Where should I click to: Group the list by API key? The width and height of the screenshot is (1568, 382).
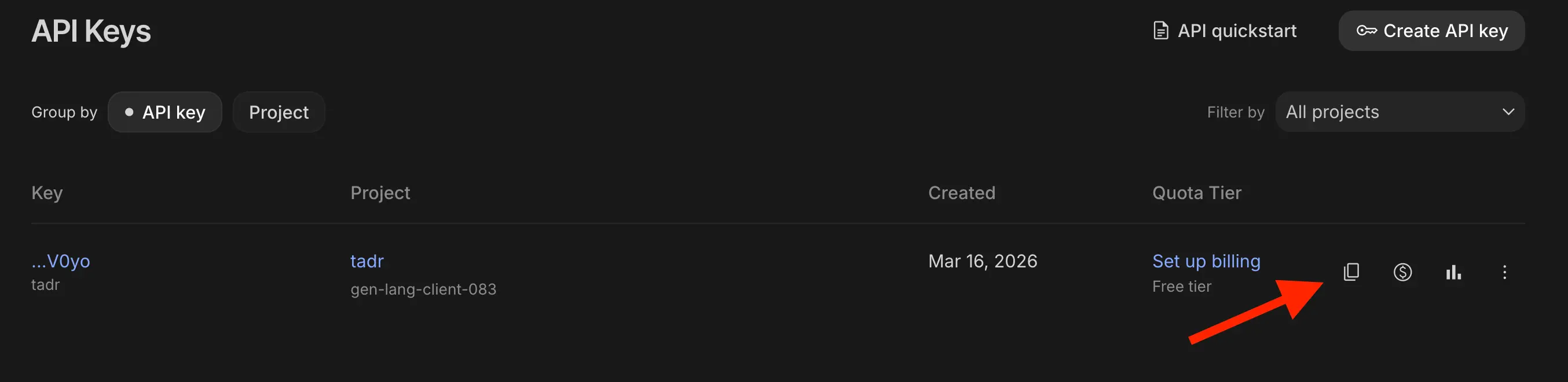[165, 112]
